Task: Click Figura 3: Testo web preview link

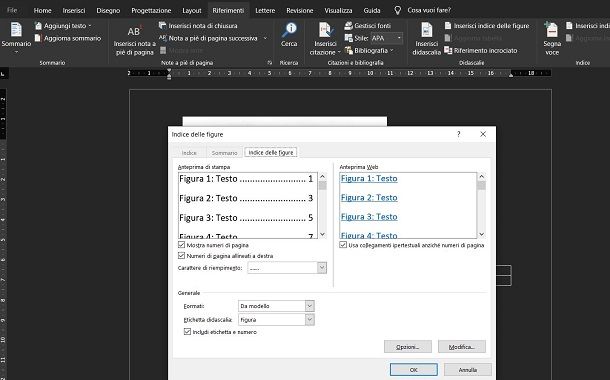Action: [x=369, y=217]
